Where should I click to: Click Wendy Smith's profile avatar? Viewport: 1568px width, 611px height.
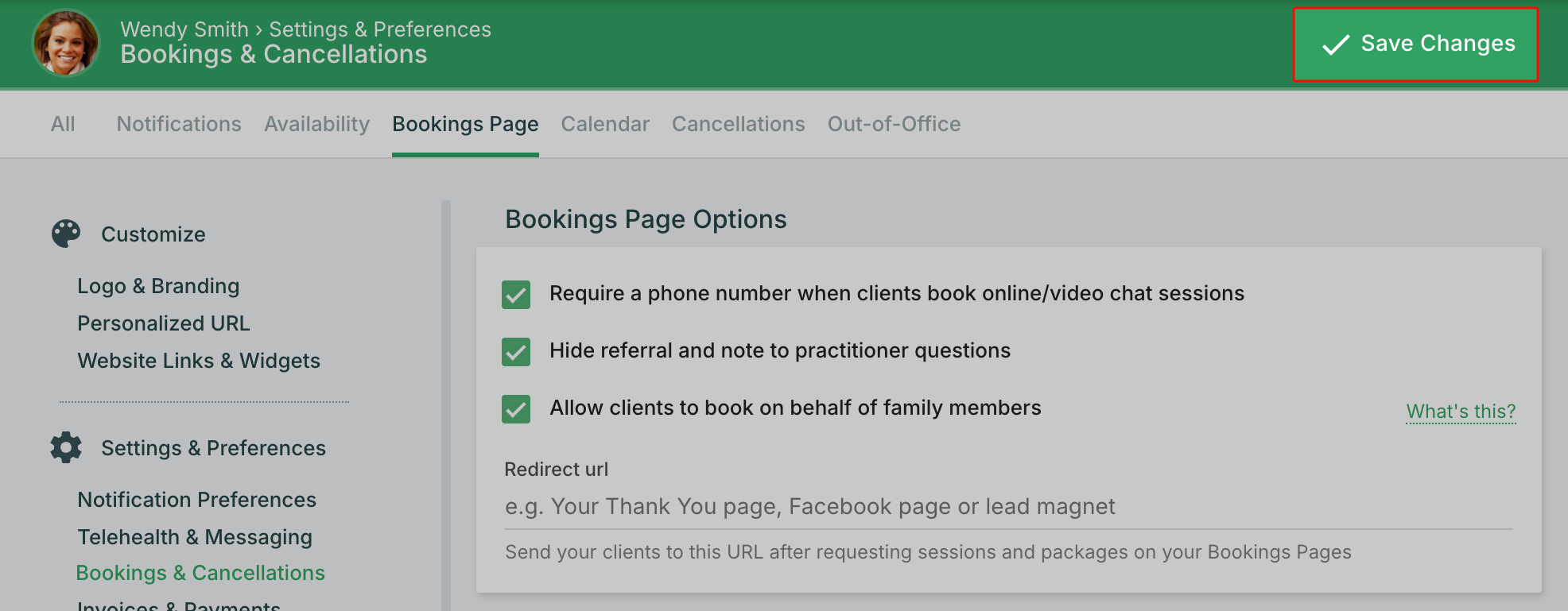[66, 43]
